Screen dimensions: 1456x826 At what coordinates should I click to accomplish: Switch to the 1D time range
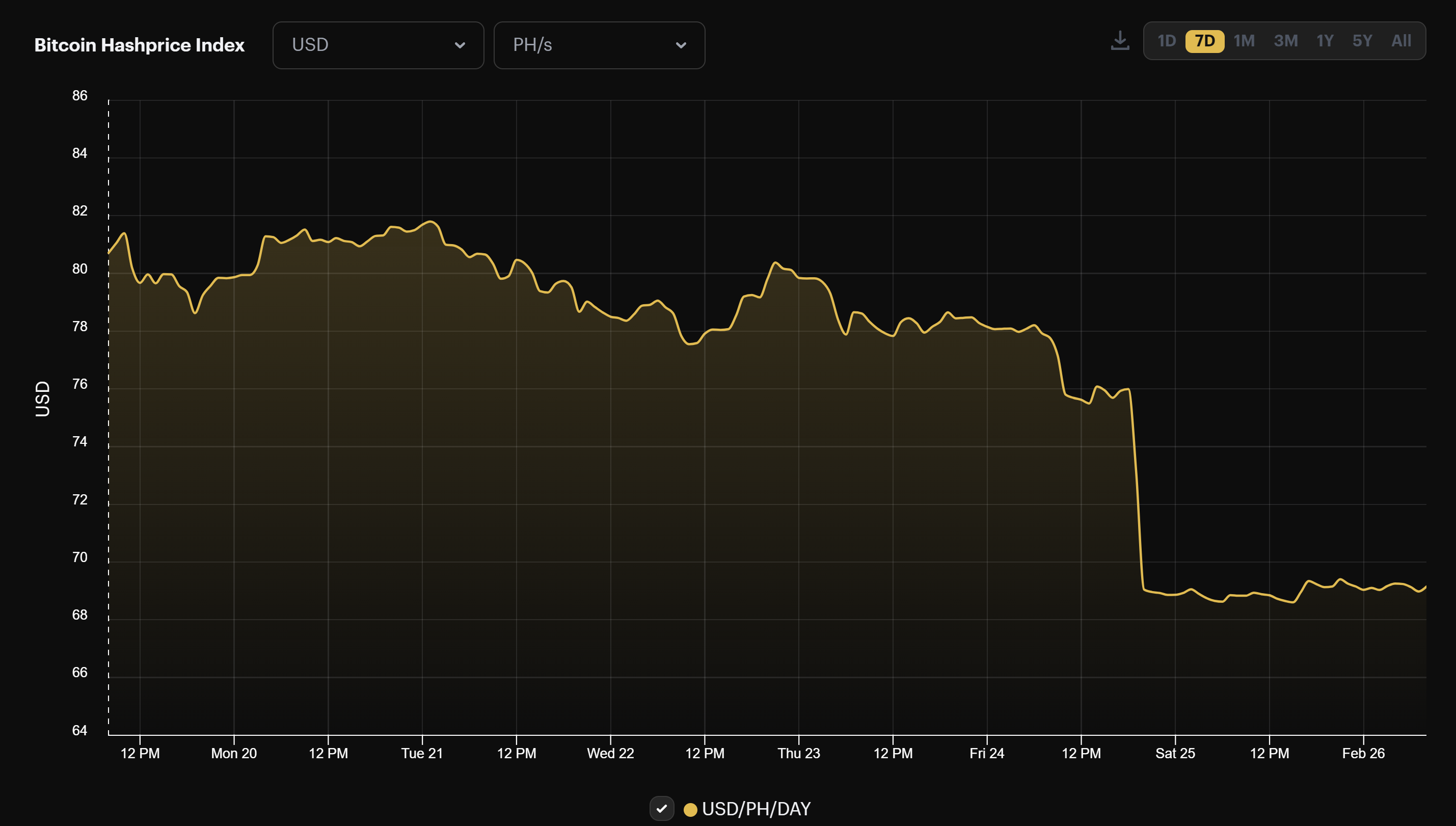[x=1168, y=40]
